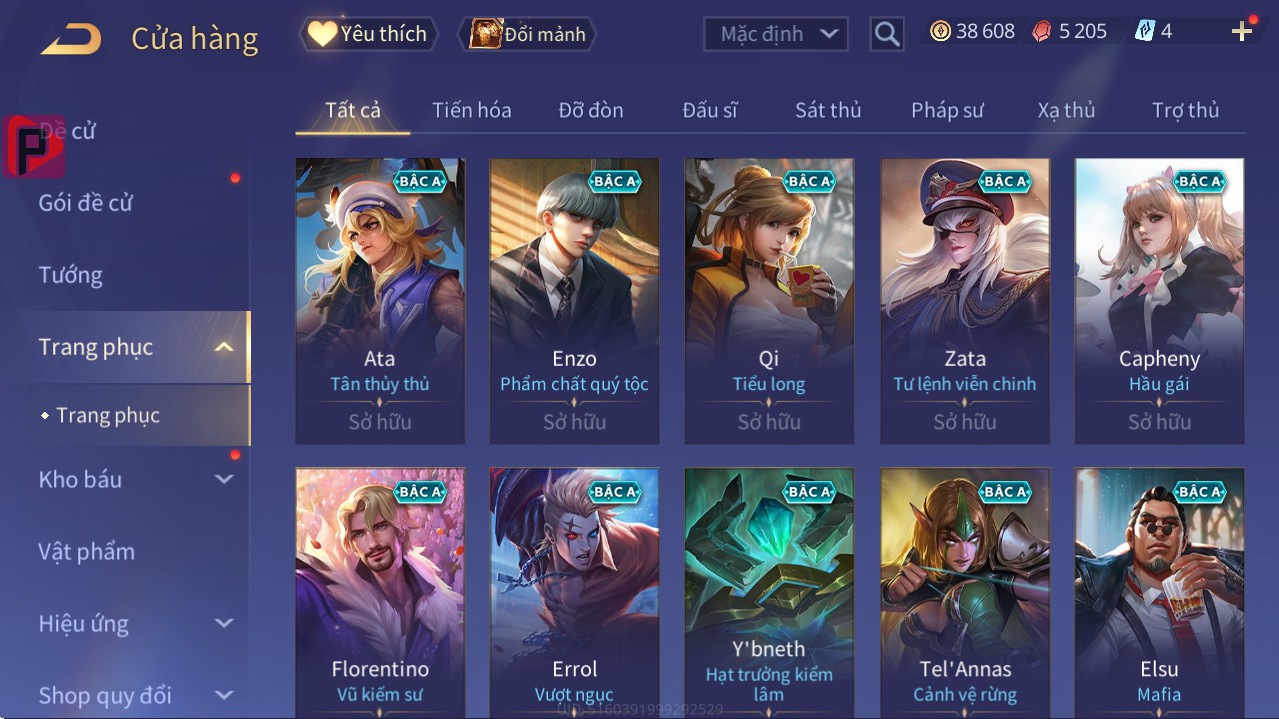Go back using the golden arrow icon
This screenshot has width=1279, height=719.
[71, 38]
